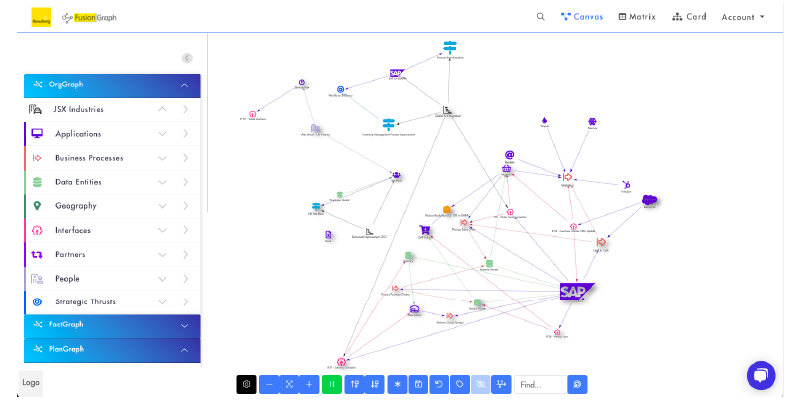Open Partners using its right arrow

click(x=185, y=255)
